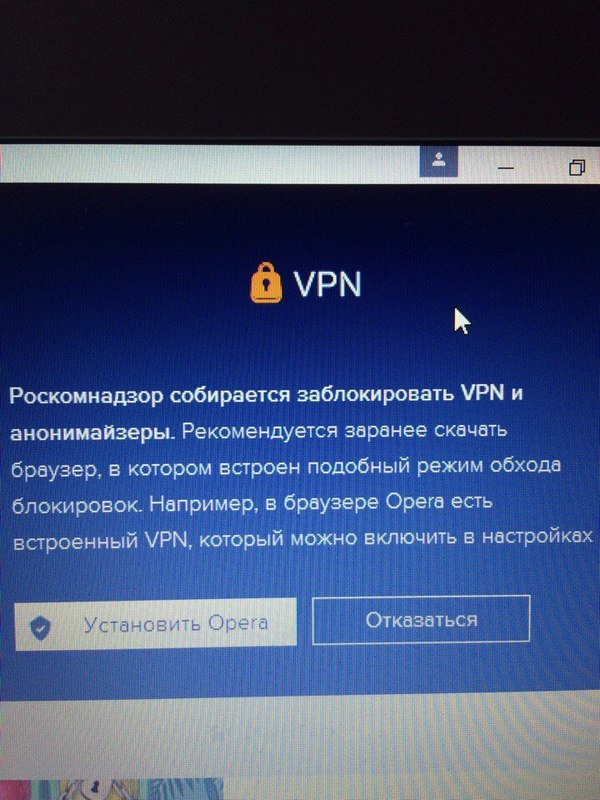Open the user profile icon in title bar
This screenshot has height=800, width=600.
(438, 161)
